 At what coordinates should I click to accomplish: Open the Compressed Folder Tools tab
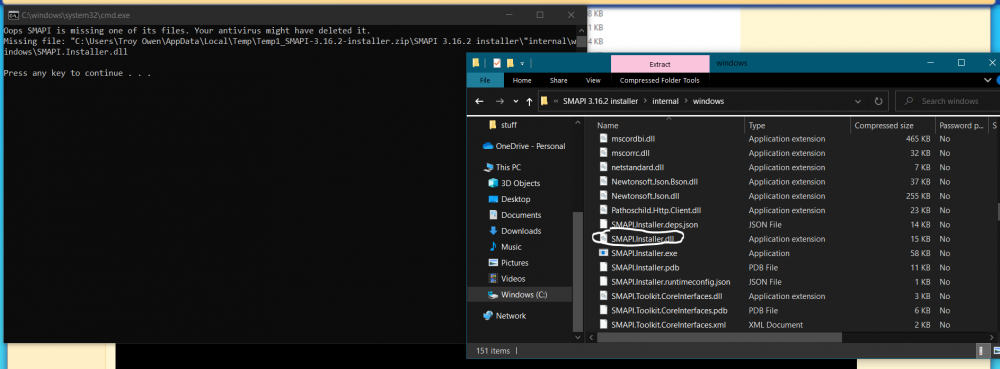[x=659, y=80]
